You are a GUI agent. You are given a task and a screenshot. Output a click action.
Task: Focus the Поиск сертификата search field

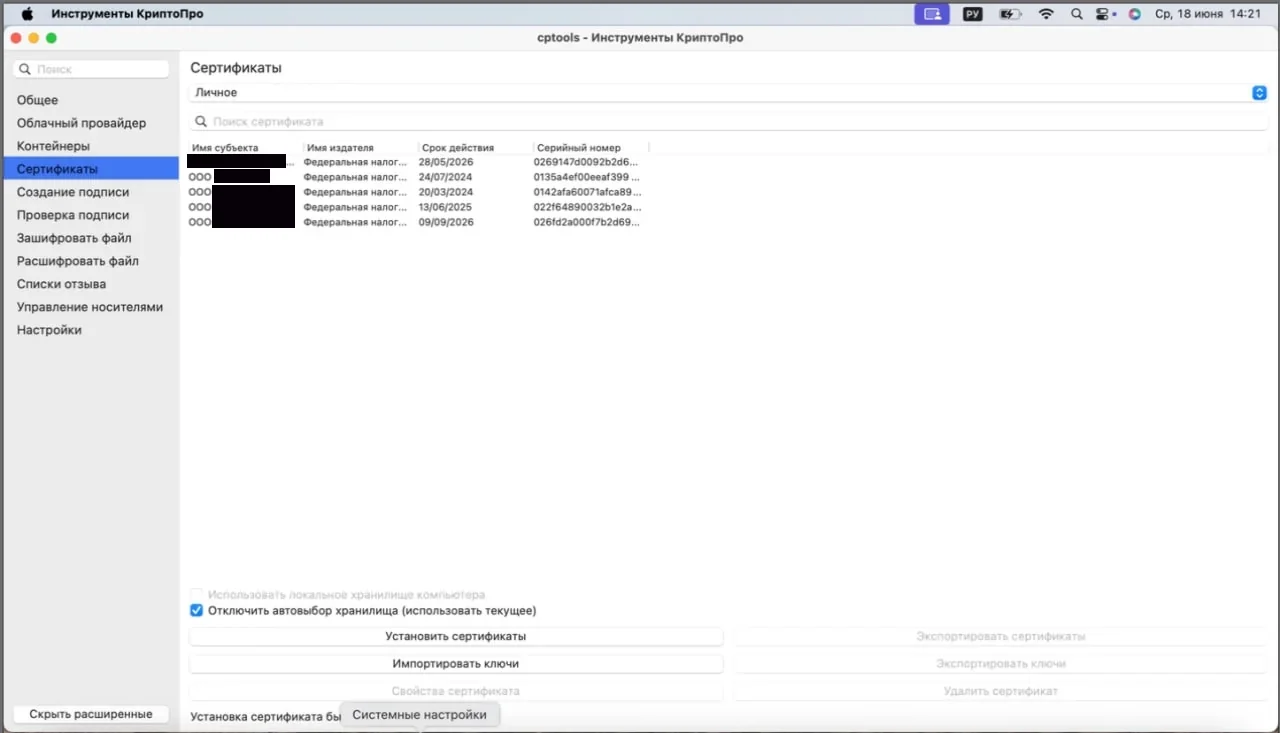[729, 121]
